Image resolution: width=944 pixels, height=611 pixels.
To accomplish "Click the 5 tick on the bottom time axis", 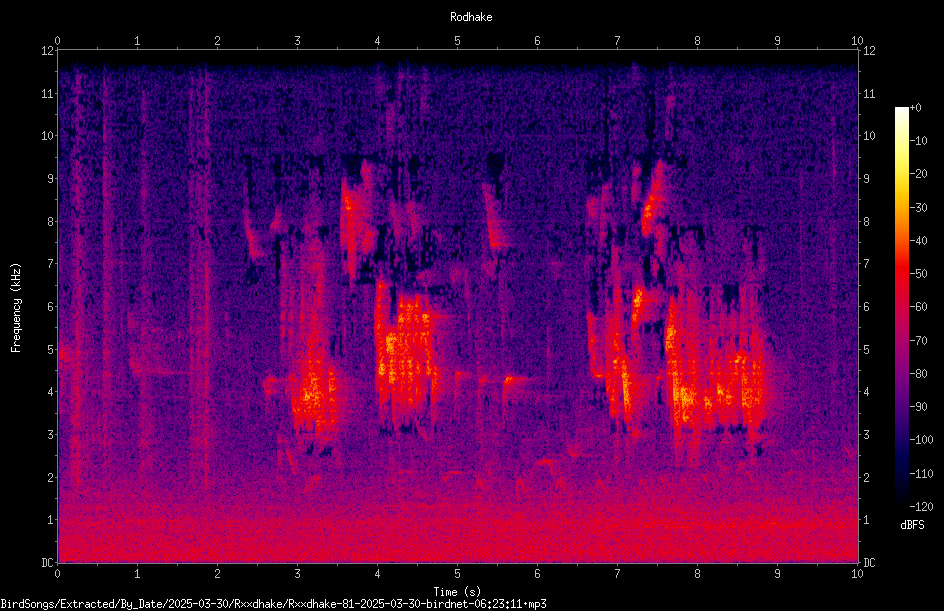I will pyautogui.click(x=458, y=574).
